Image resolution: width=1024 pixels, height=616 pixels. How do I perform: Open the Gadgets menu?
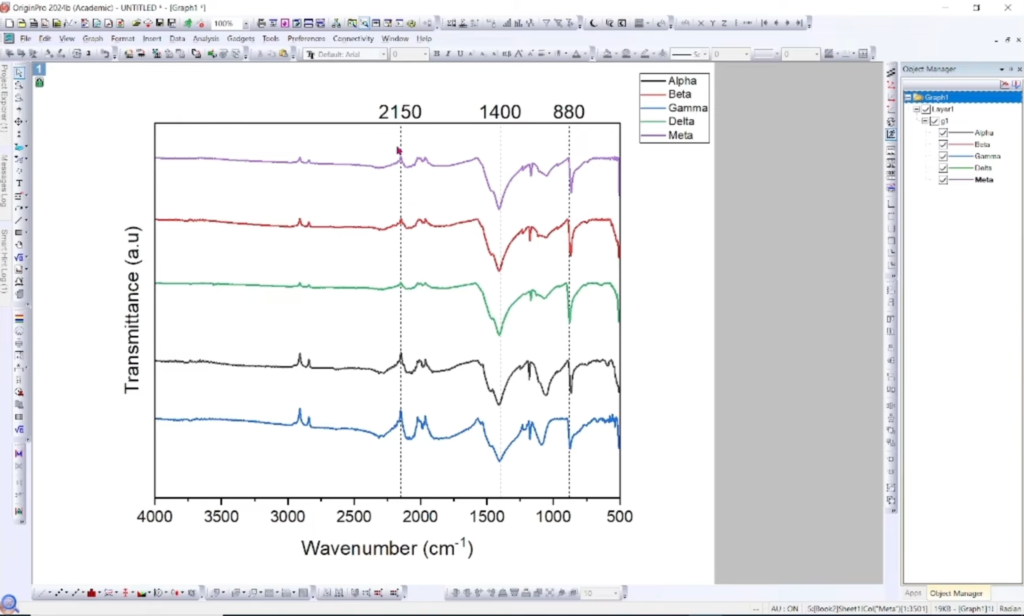click(x=240, y=39)
